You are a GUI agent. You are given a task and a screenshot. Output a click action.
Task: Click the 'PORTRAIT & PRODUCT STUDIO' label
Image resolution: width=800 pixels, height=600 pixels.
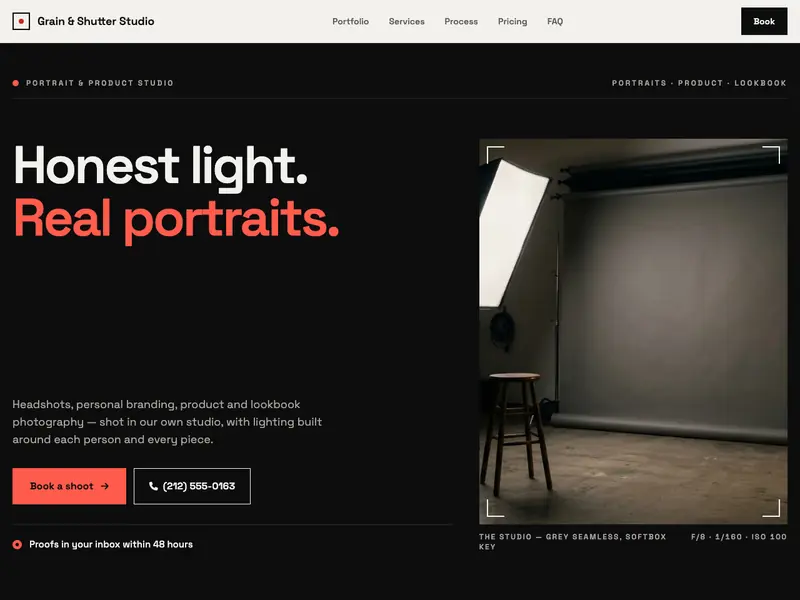coord(99,83)
